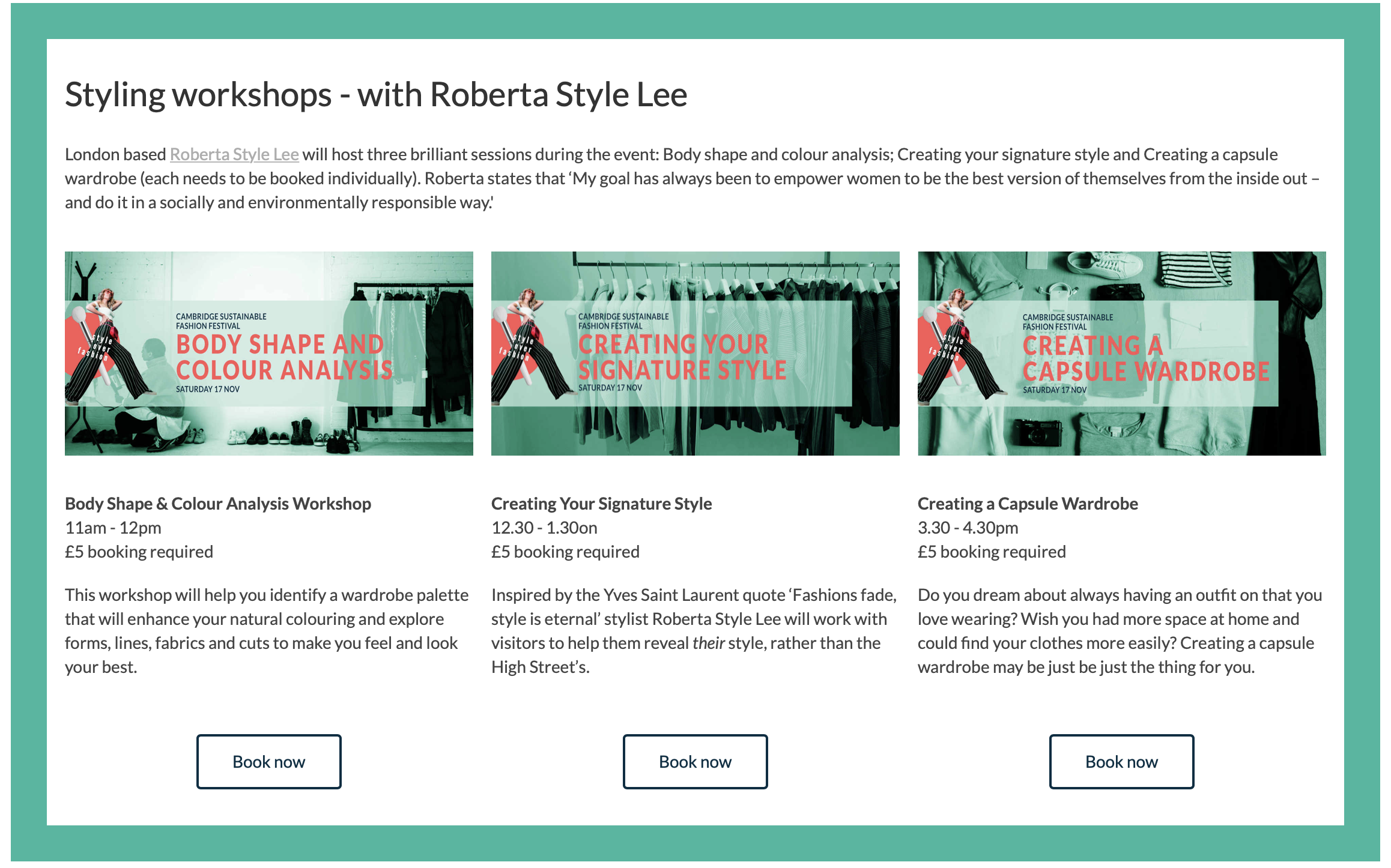The image size is (1391, 868).
Task: Click the 12.30 - 1.30on time text
Action: [544, 528]
